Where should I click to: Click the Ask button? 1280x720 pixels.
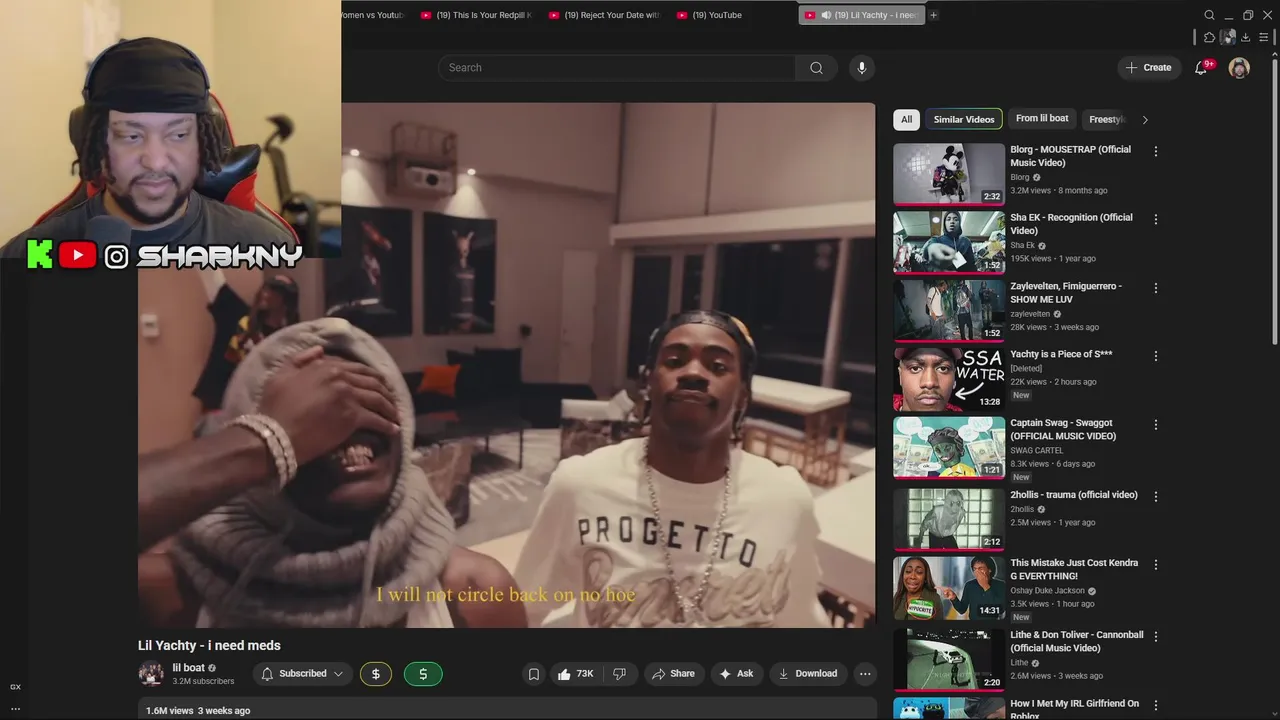point(736,674)
